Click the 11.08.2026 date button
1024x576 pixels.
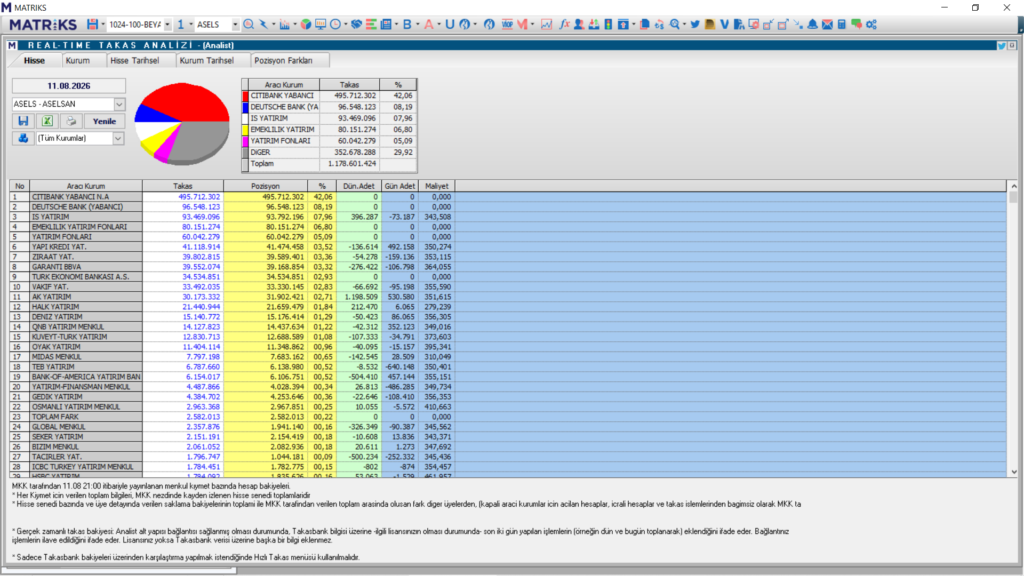(x=69, y=86)
